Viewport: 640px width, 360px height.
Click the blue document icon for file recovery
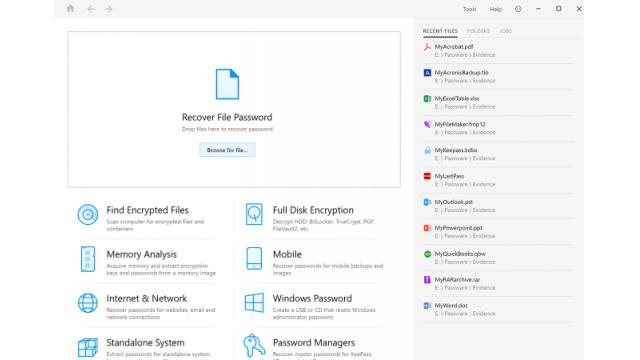[227, 84]
